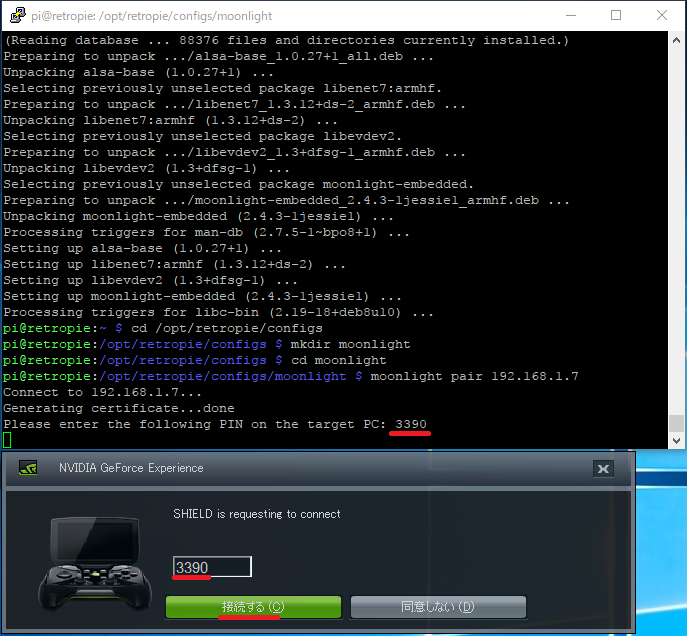This screenshot has width=687, height=636.
Task: Click the "(Reading database ... 88376 files" line
Action: 287,40
